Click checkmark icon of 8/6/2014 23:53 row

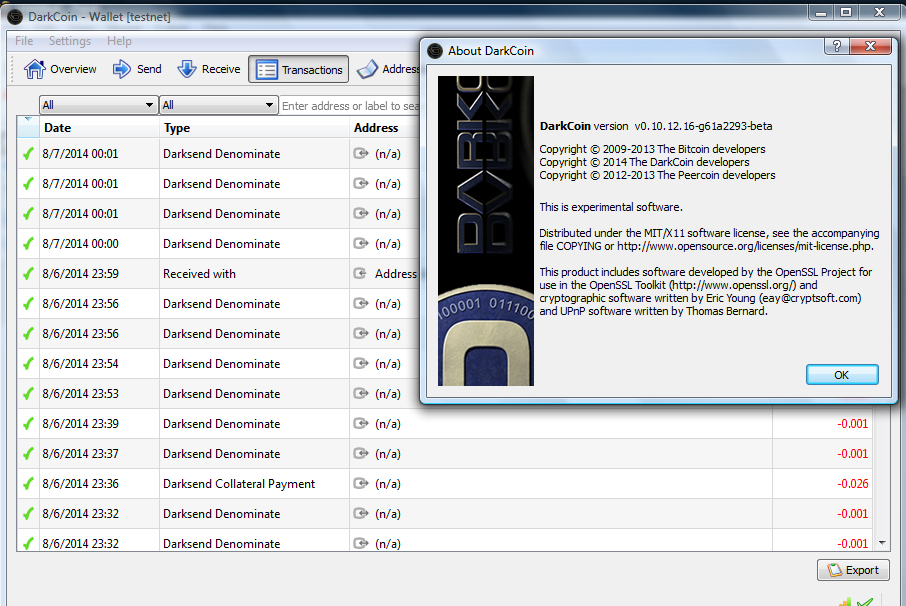click(x=28, y=394)
